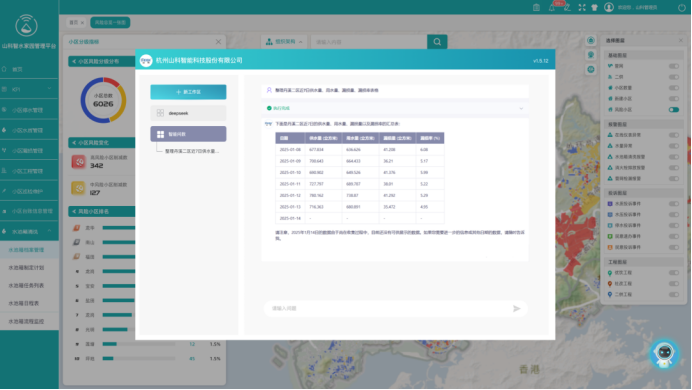Click the 新工作区 button
The image size is (692, 390).
[188, 92]
